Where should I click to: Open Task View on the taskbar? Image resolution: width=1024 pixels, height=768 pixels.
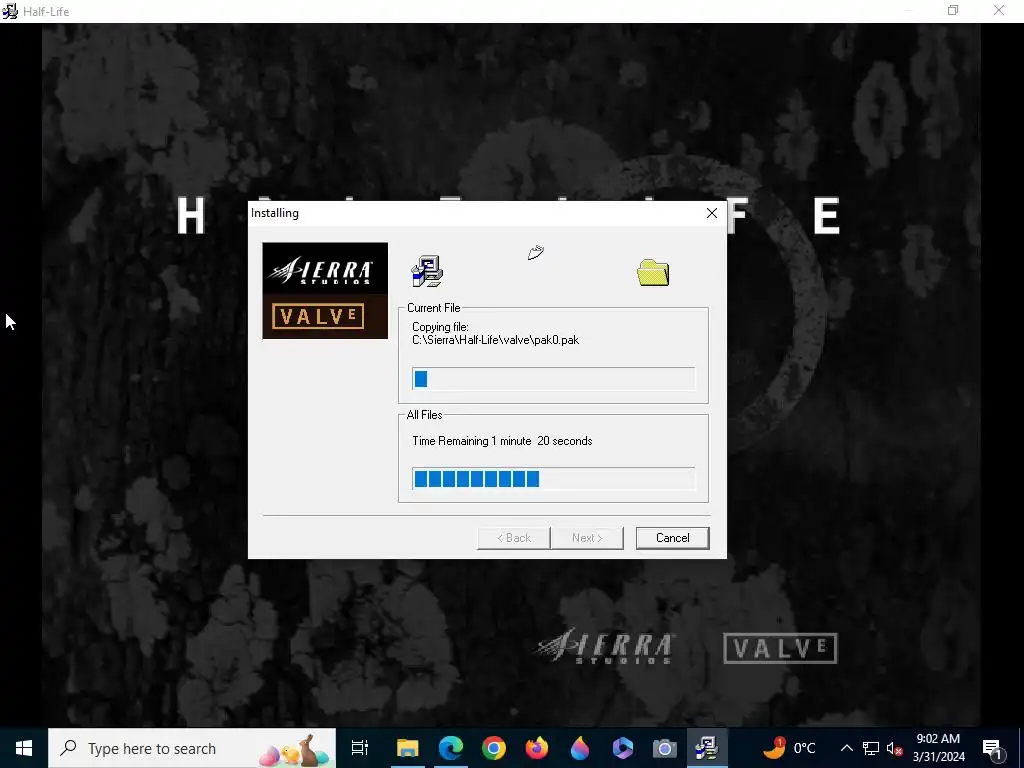click(360, 748)
